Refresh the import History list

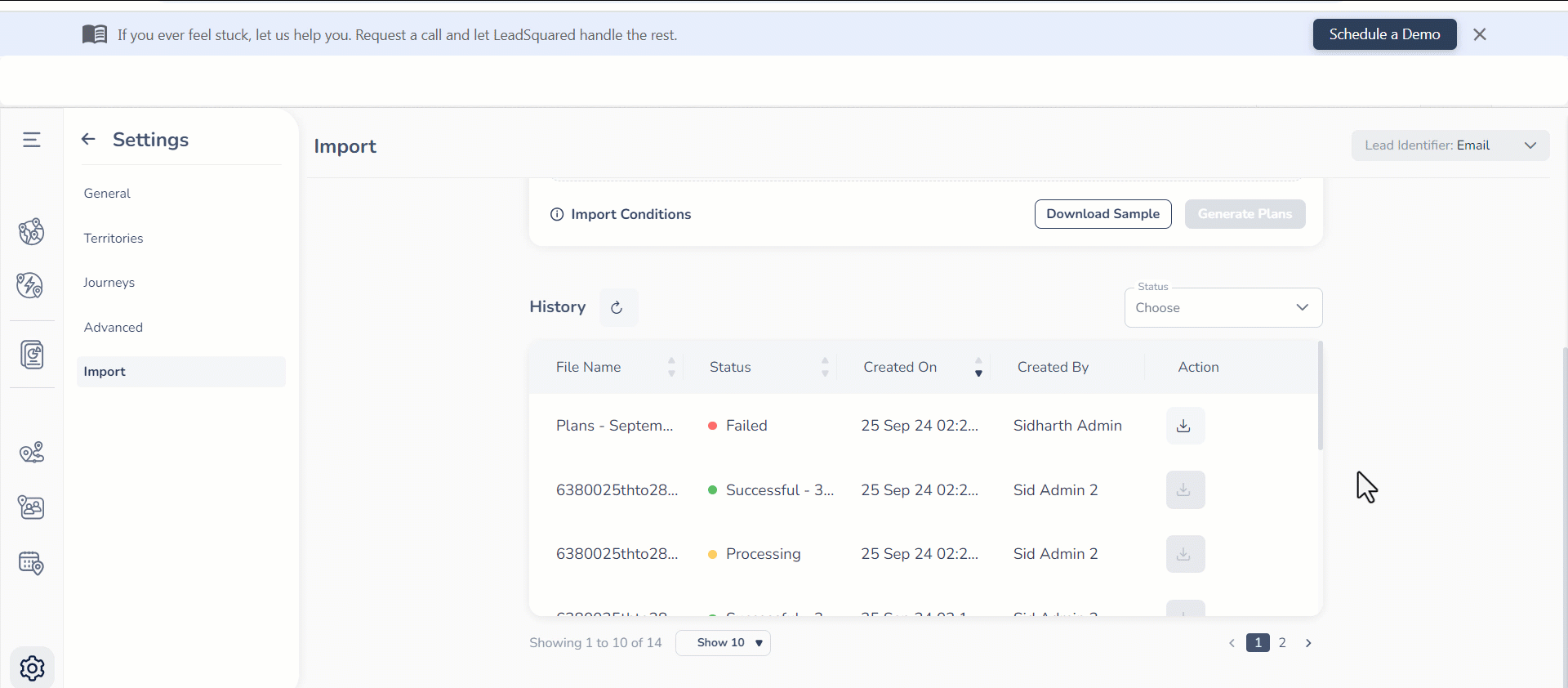(617, 307)
